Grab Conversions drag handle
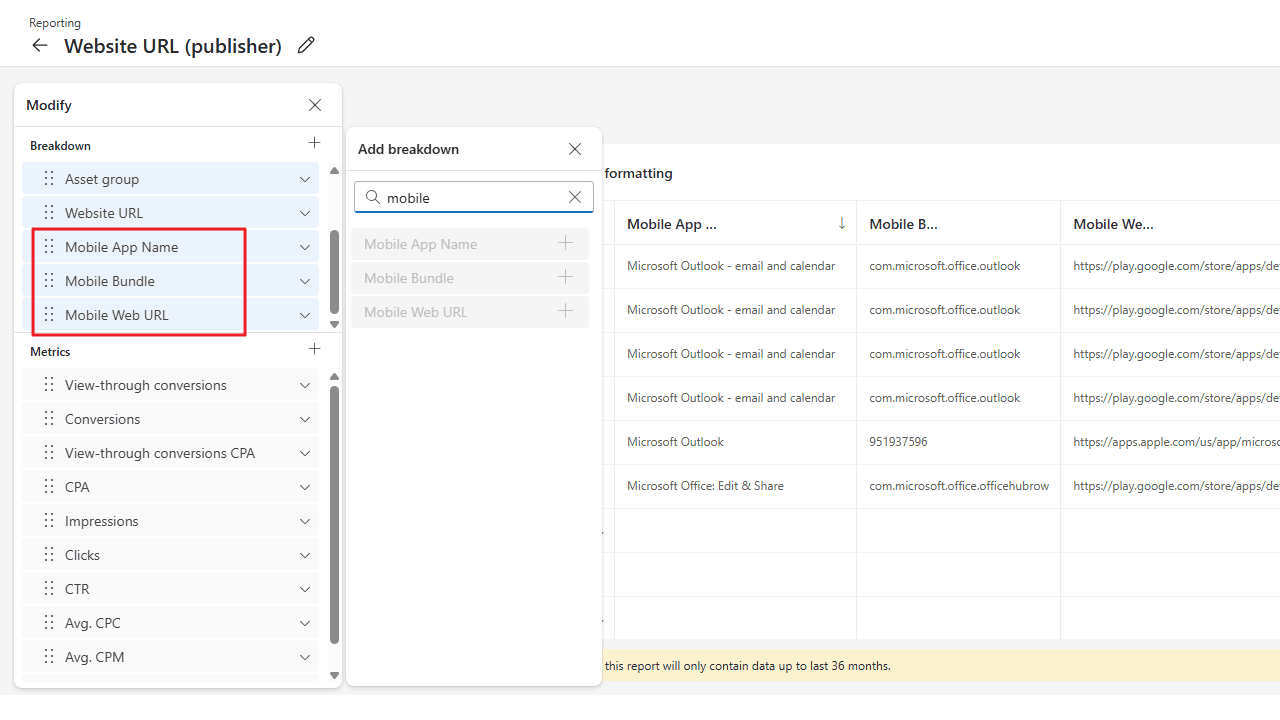Viewport: 1280px width, 720px height. click(49, 419)
